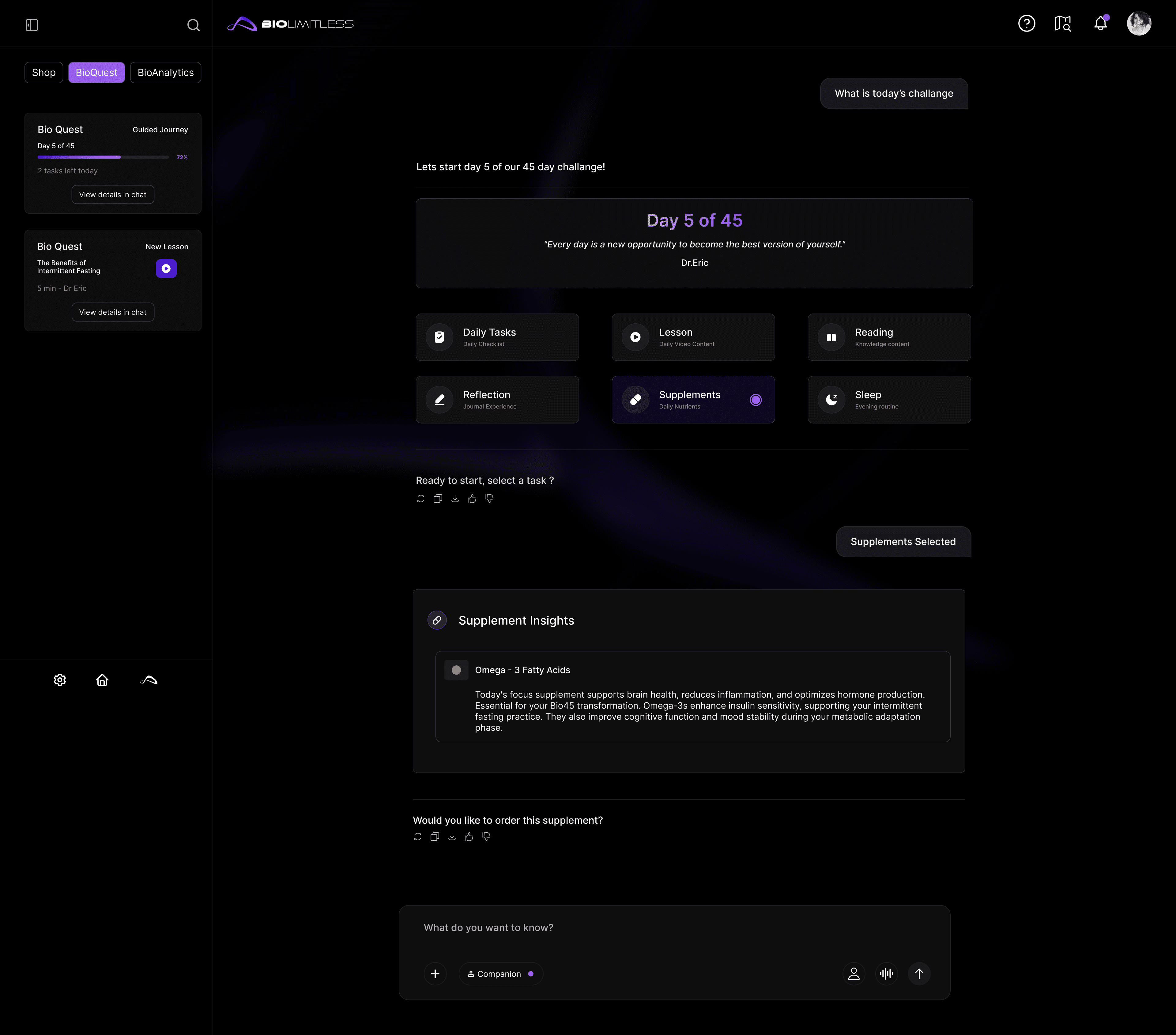Collapse the sidebar panel icon
This screenshot has height=1035, width=1176.
(x=32, y=25)
